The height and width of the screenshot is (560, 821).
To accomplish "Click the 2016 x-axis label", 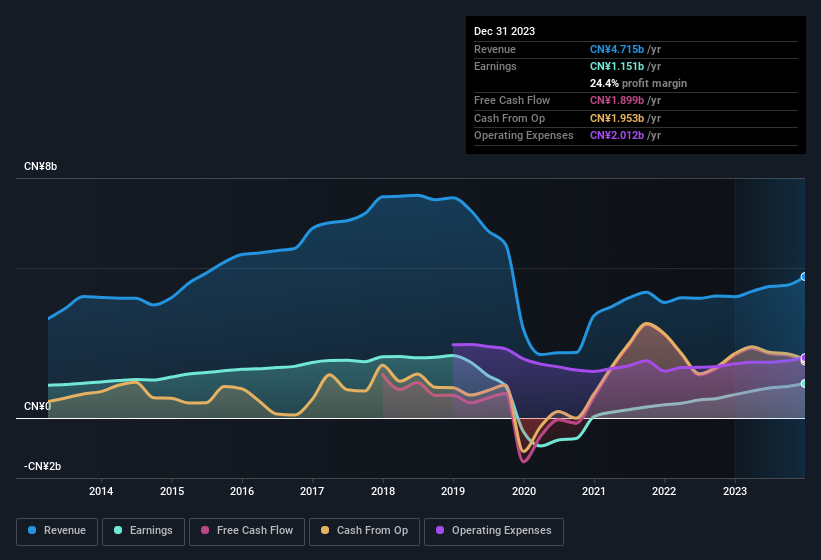I will tap(242, 491).
